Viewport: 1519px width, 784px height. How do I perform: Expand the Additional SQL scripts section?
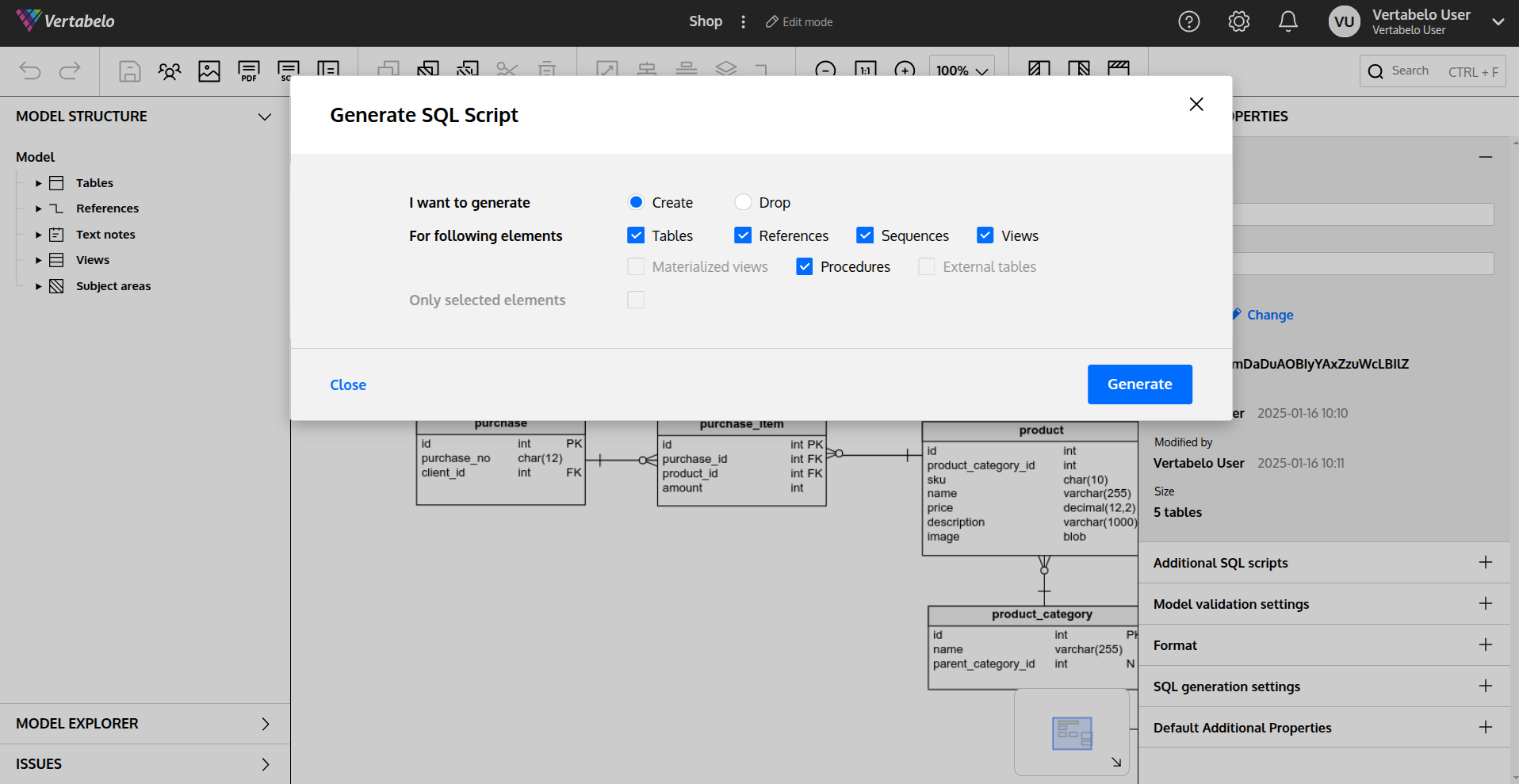pyautogui.click(x=1485, y=563)
